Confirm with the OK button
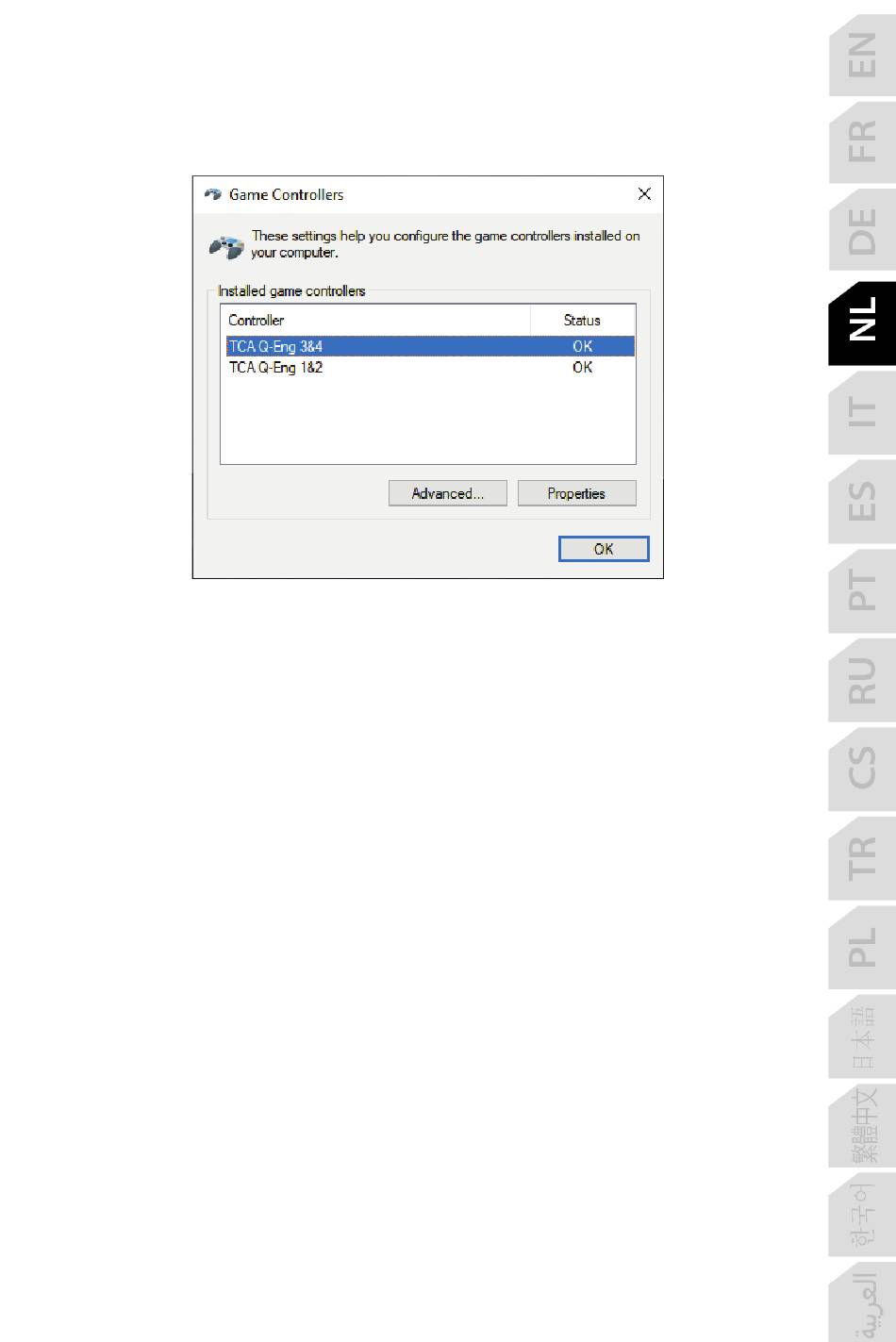Image resolution: width=896 pixels, height=1342 pixels. coord(604,549)
